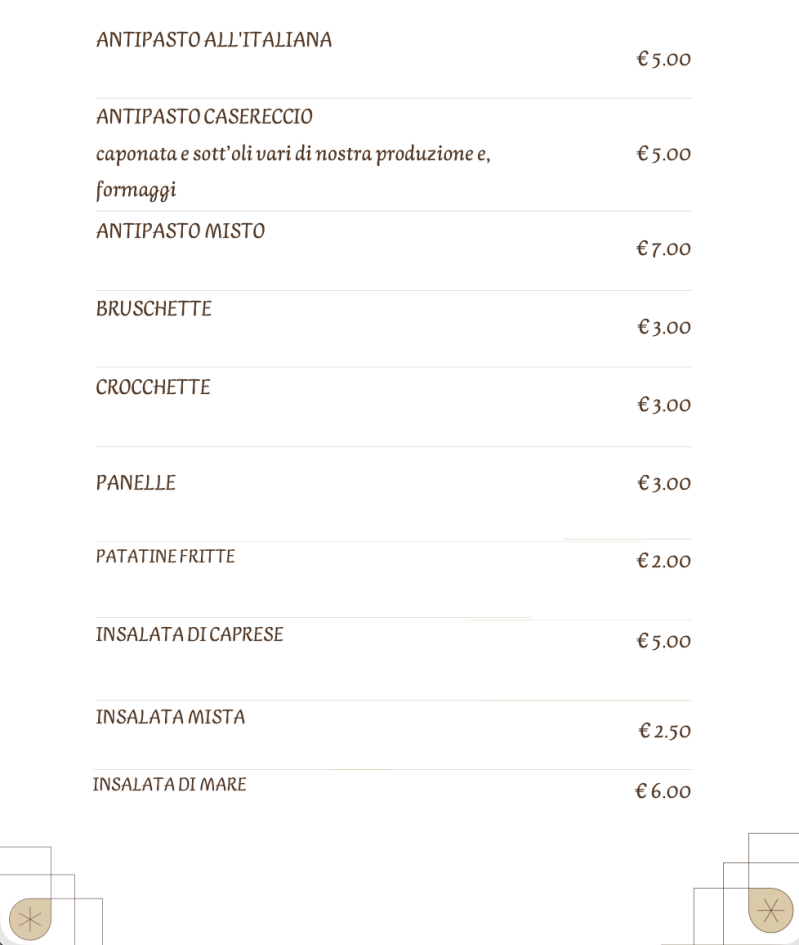Click the €6.00 price for Insalata di Mare
This screenshot has width=799, height=945.
click(x=663, y=791)
